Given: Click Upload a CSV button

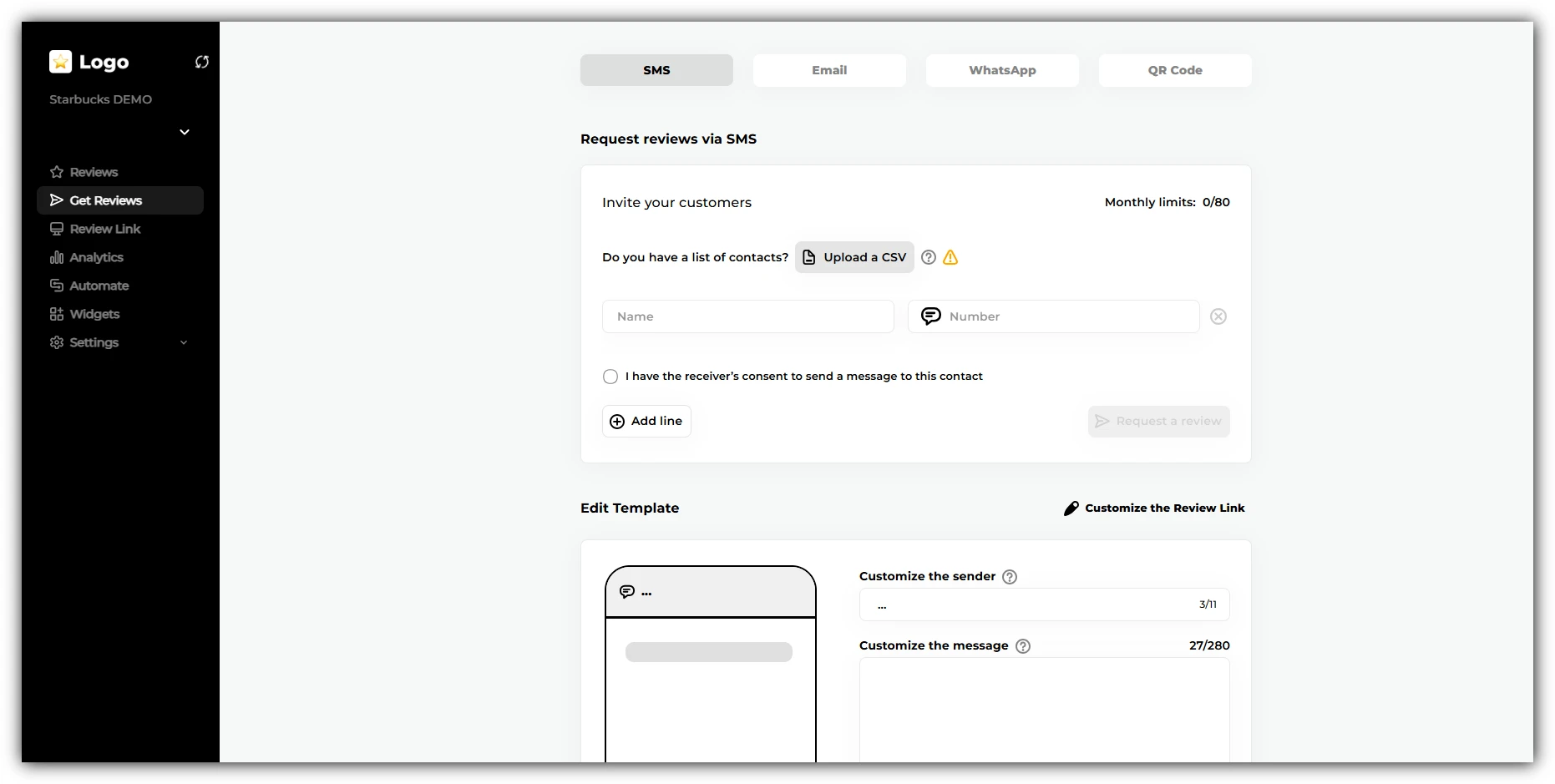Looking at the screenshot, I should tap(854, 257).
